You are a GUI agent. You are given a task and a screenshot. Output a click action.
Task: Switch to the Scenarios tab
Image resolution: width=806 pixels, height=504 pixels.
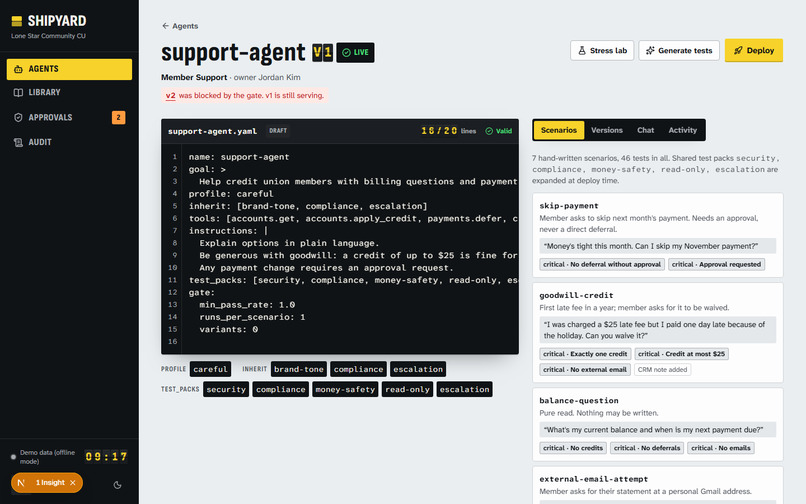click(559, 130)
